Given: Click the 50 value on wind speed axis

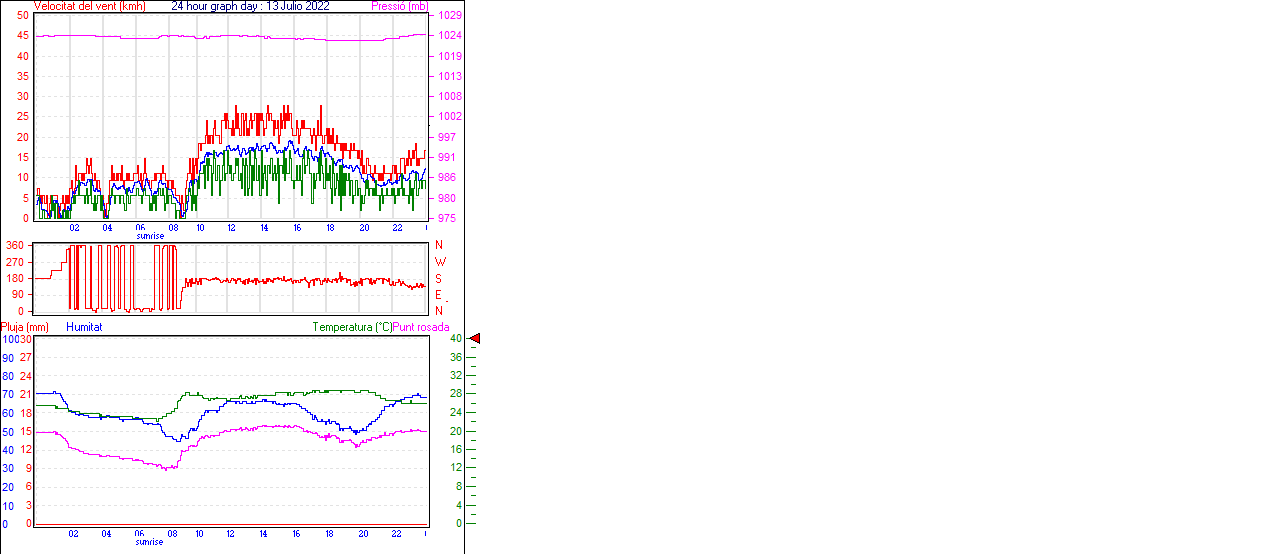Looking at the screenshot, I should pos(22,16).
